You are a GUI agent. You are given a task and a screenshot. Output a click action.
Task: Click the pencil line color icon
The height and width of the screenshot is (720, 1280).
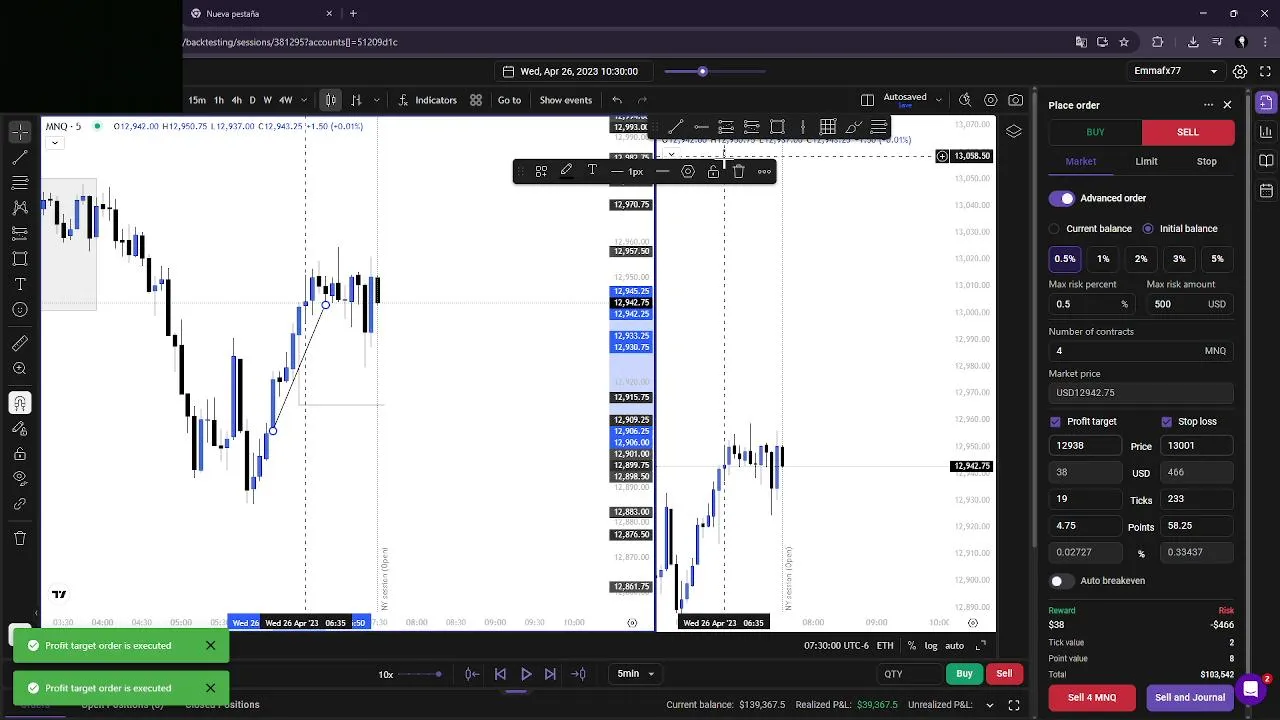point(566,171)
